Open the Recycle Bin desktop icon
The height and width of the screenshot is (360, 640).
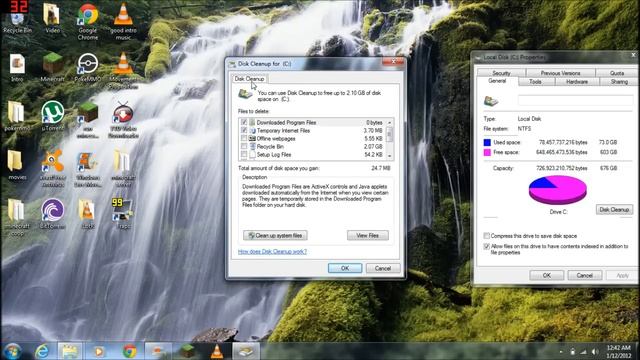click(x=17, y=21)
